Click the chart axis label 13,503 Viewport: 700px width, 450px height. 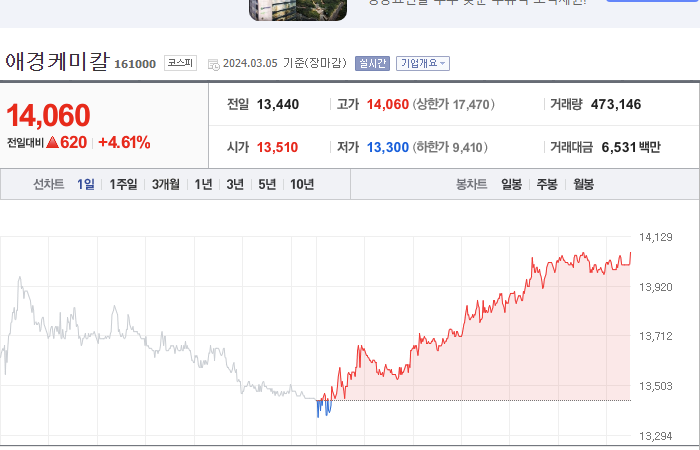tap(655, 386)
